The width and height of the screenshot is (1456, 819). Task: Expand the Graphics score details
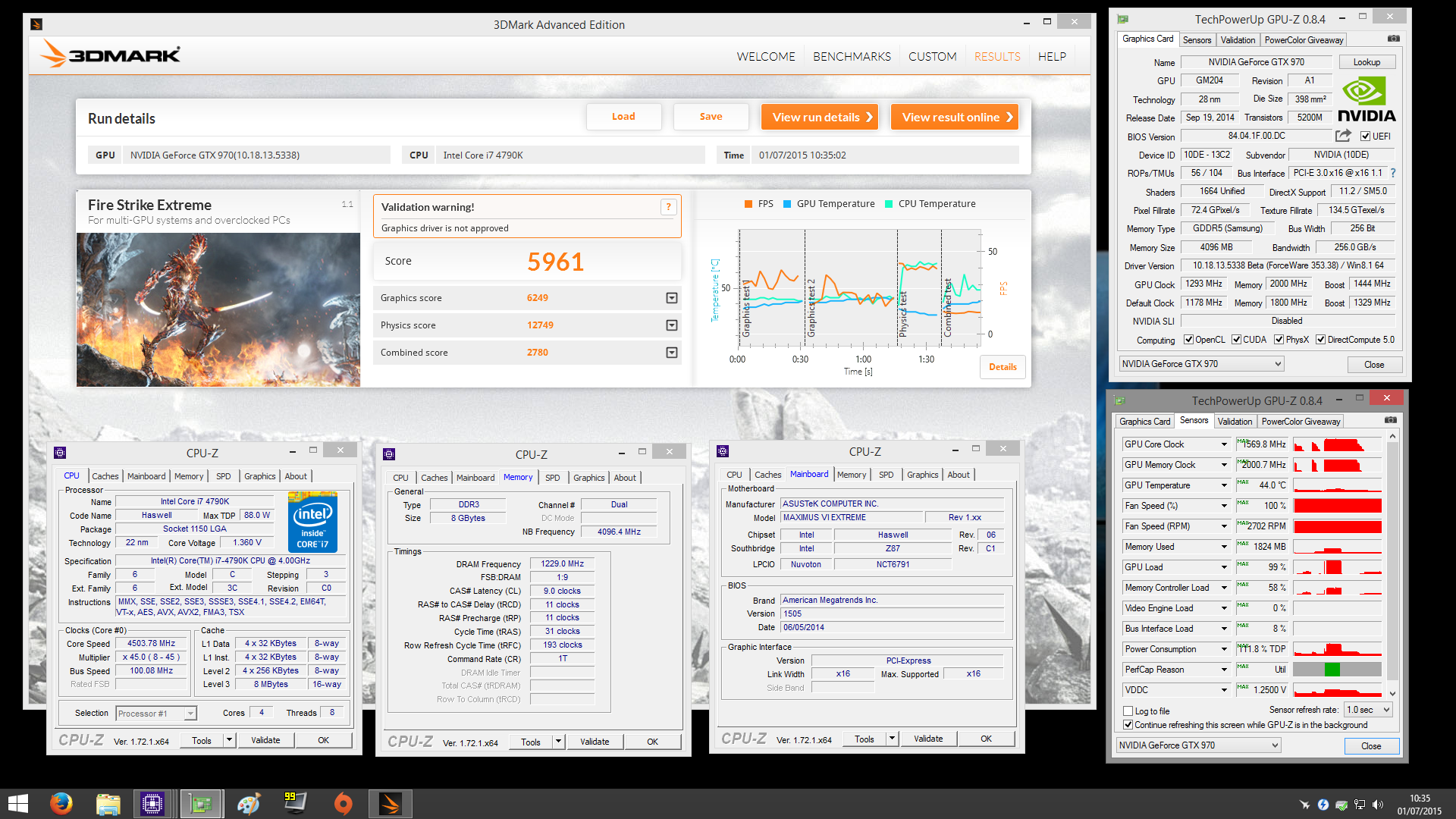point(671,298)
